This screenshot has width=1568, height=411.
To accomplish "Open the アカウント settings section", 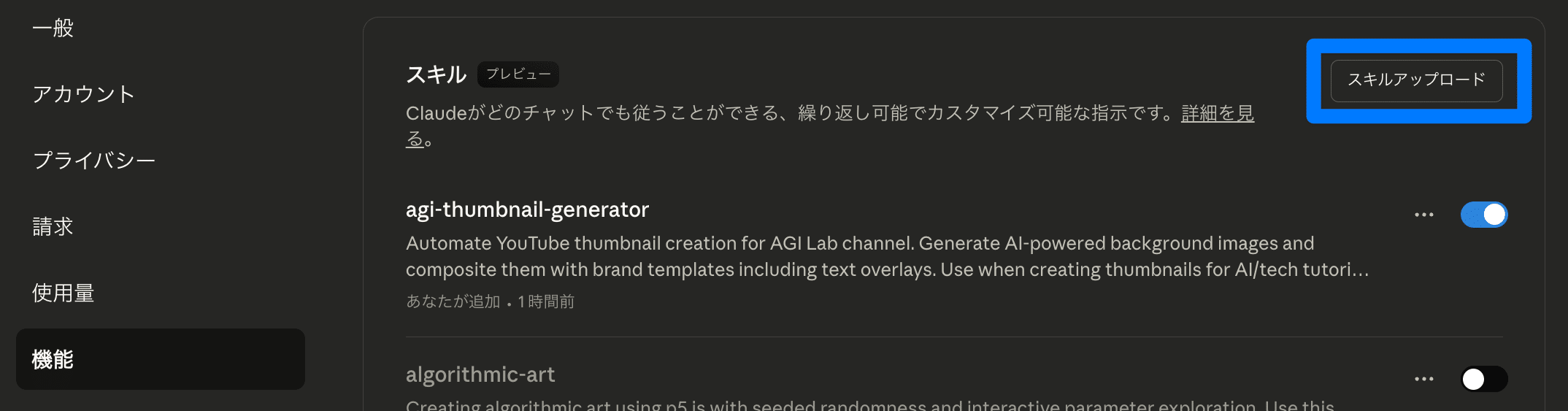I will [83, 94].
